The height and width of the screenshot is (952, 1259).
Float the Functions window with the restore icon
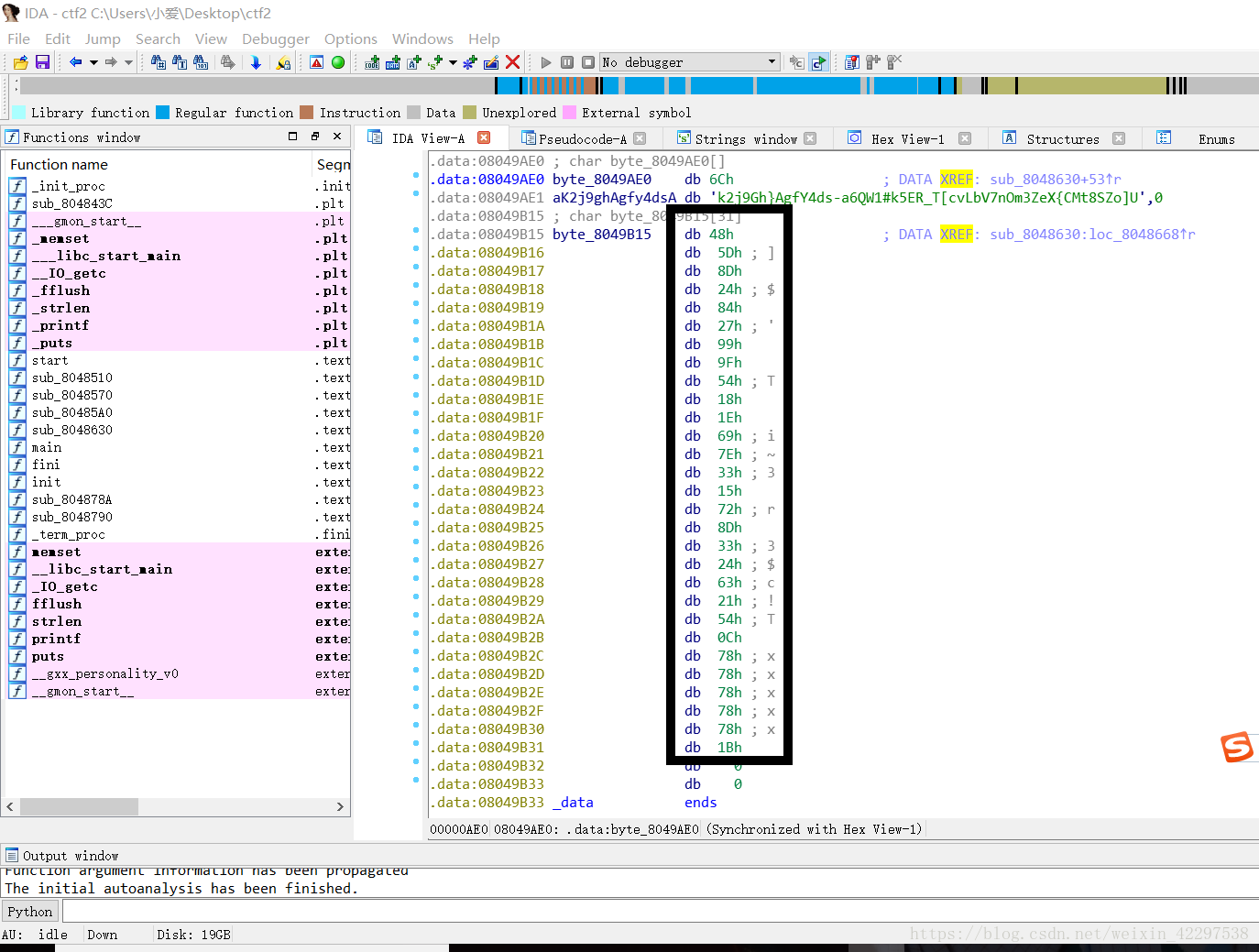click(314, 137)
